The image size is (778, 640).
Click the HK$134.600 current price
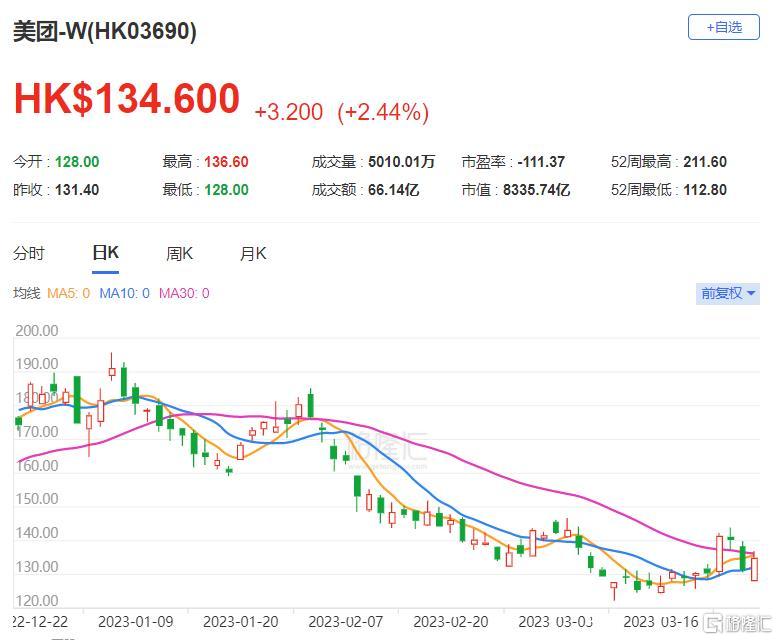pyautogui.click(x=127, y=98)
